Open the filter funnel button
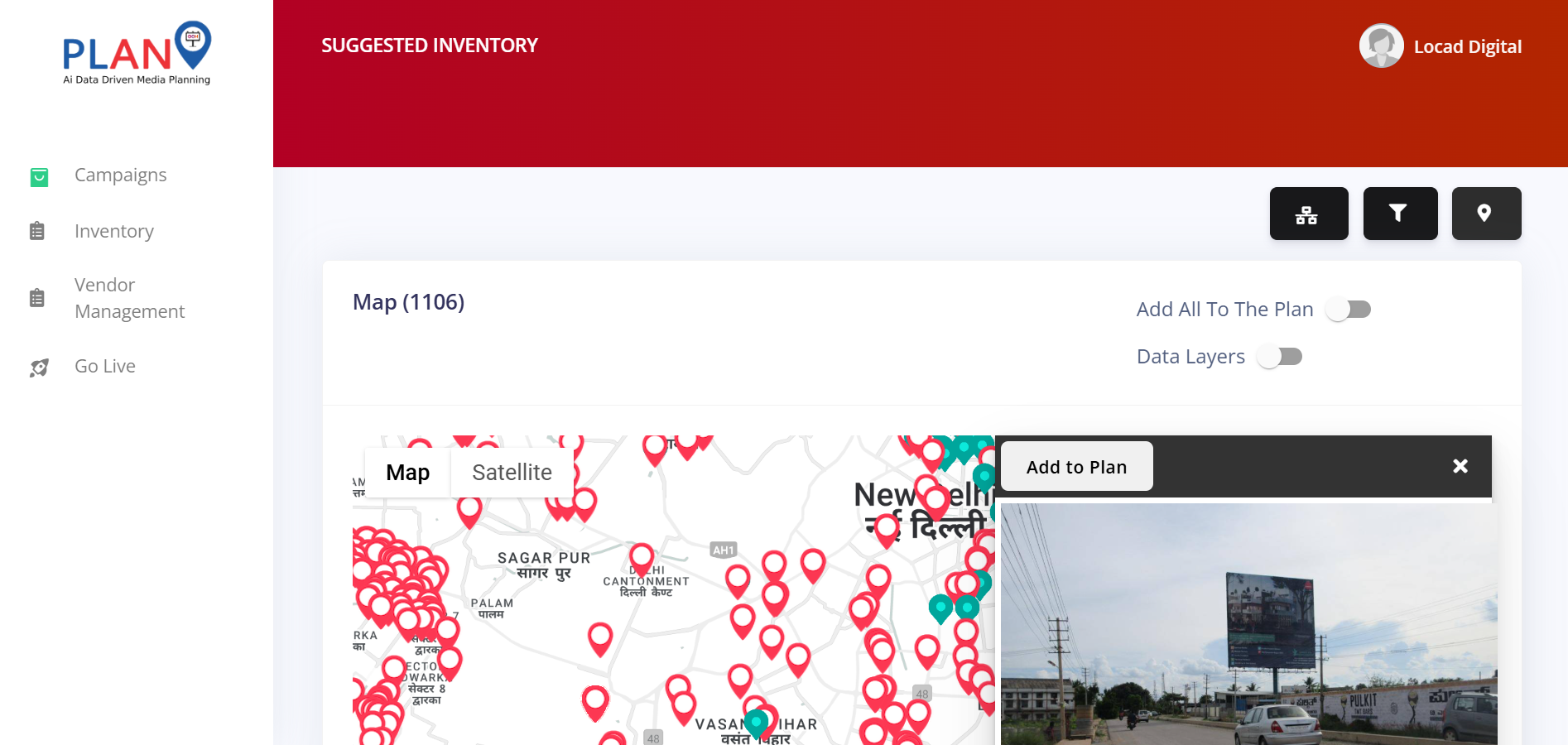This screenshot has width=1568, height=745. pyautogui.click(x=1400, y=214)
